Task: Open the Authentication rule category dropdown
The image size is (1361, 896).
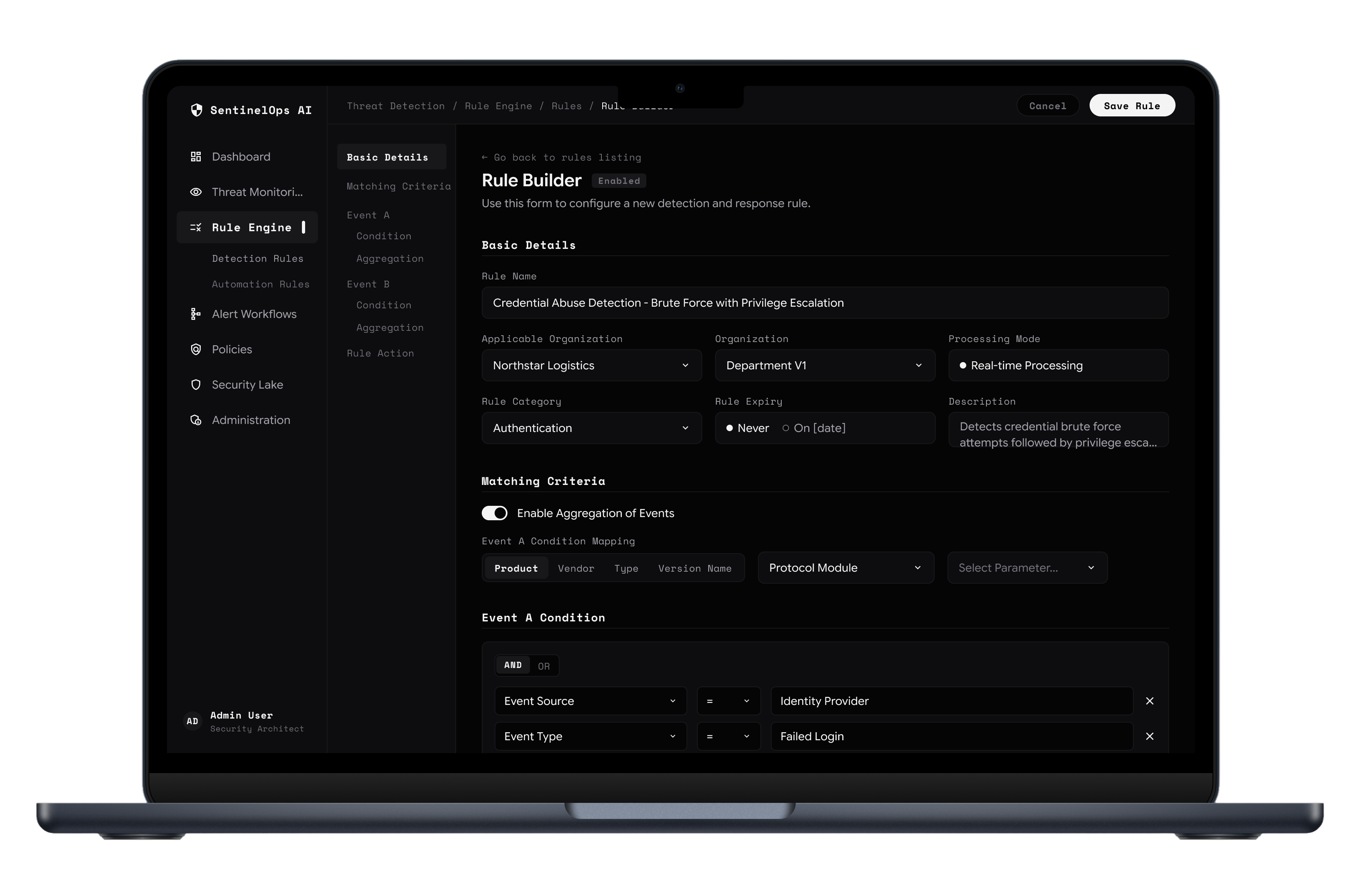Action: (x=591, y=428)
